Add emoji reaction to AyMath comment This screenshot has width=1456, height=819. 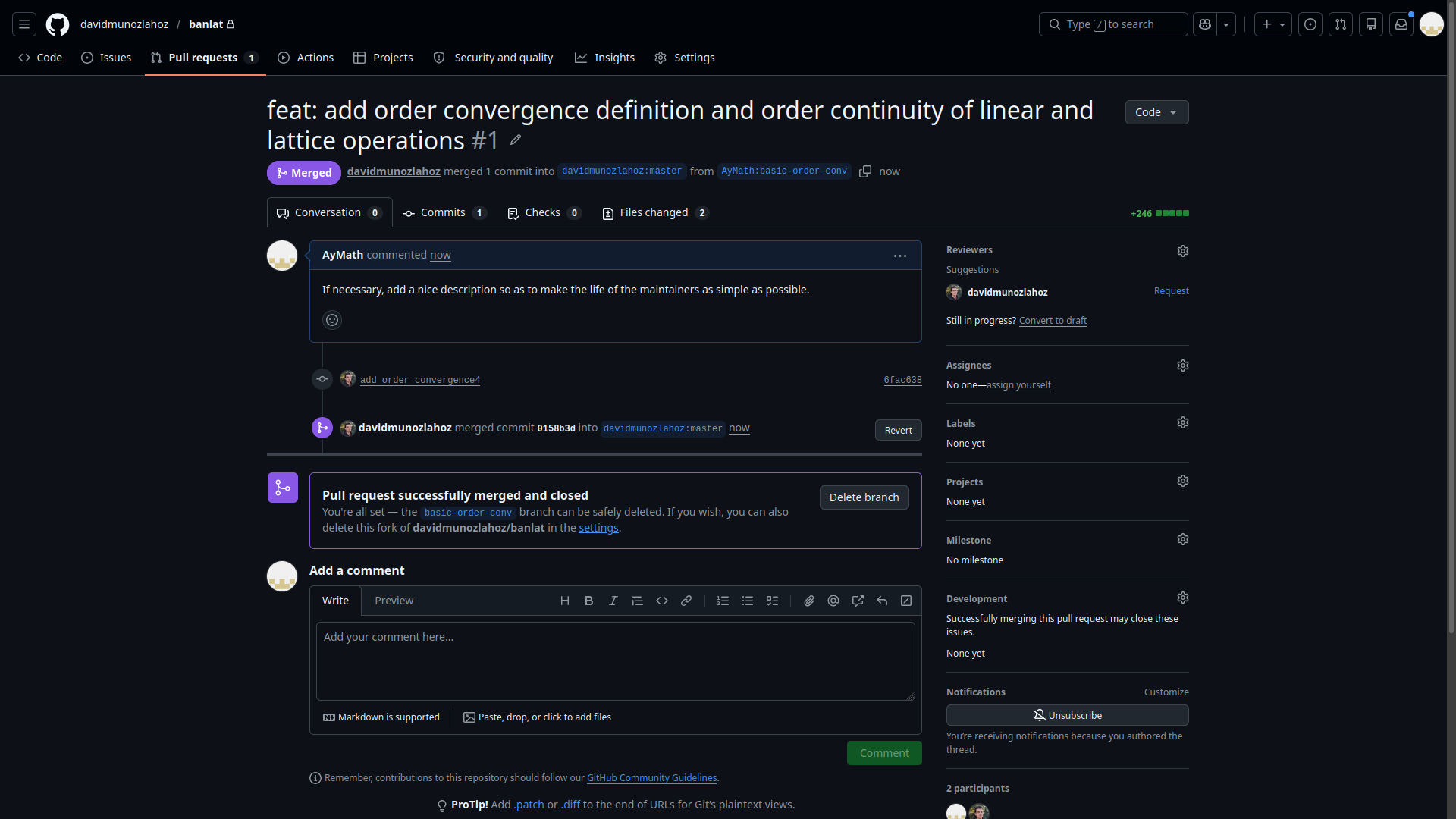pyautogui.click(x=332, y=320)
